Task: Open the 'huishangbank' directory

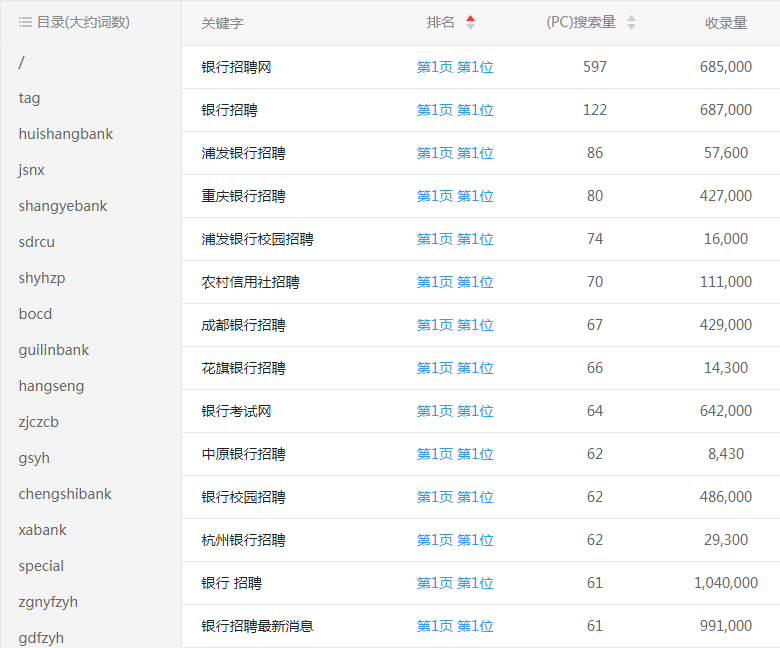Action: 65,134
